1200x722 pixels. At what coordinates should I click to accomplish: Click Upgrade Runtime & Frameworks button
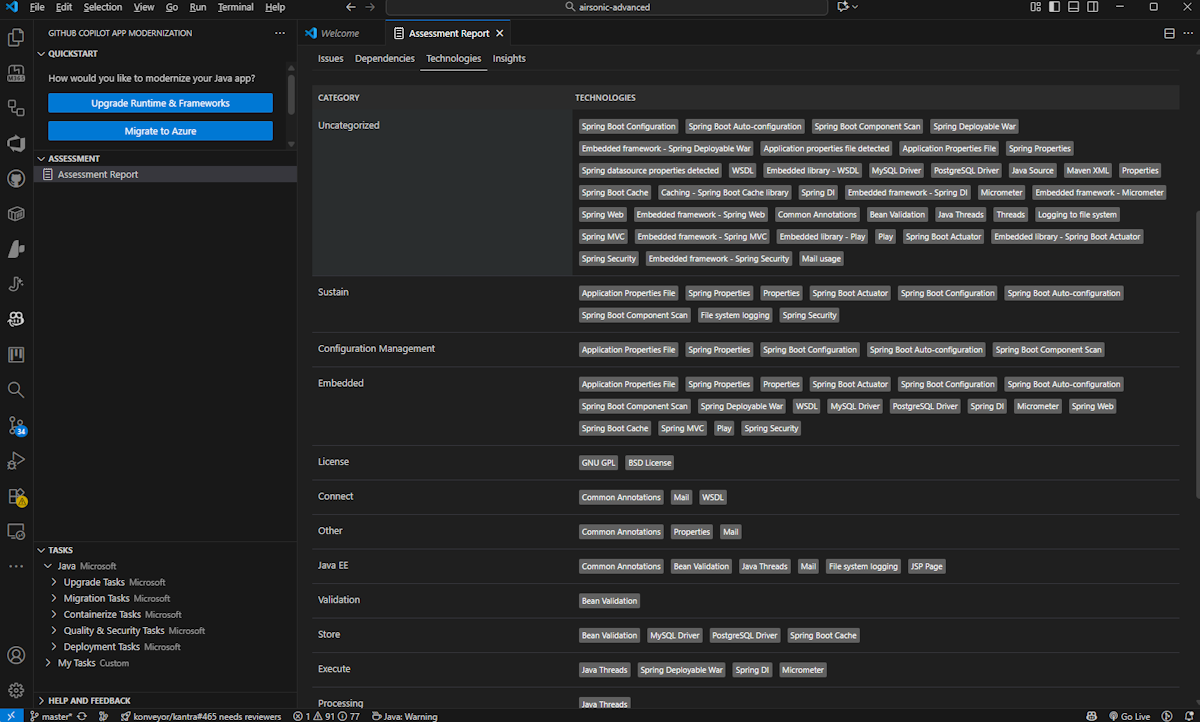tap(160, 103)
